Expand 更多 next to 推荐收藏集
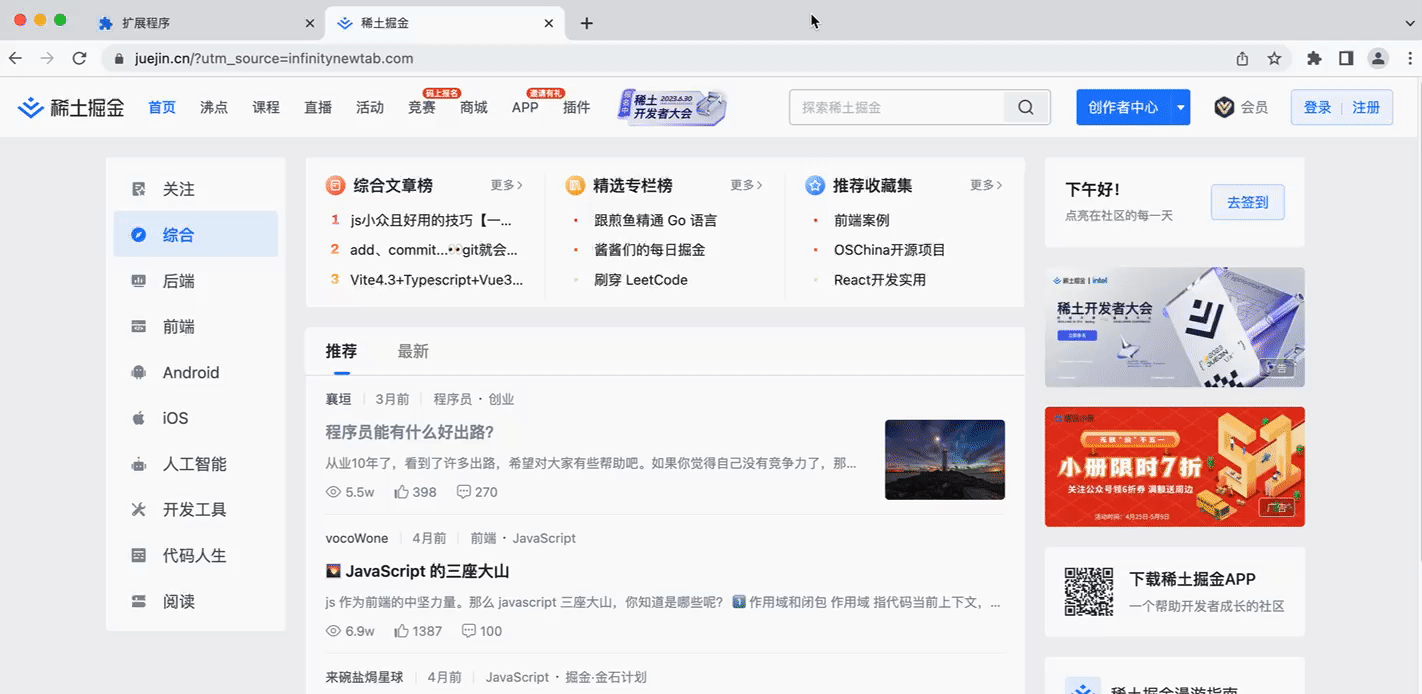Screen dimensions: 1422x694 tap(987, 185)
